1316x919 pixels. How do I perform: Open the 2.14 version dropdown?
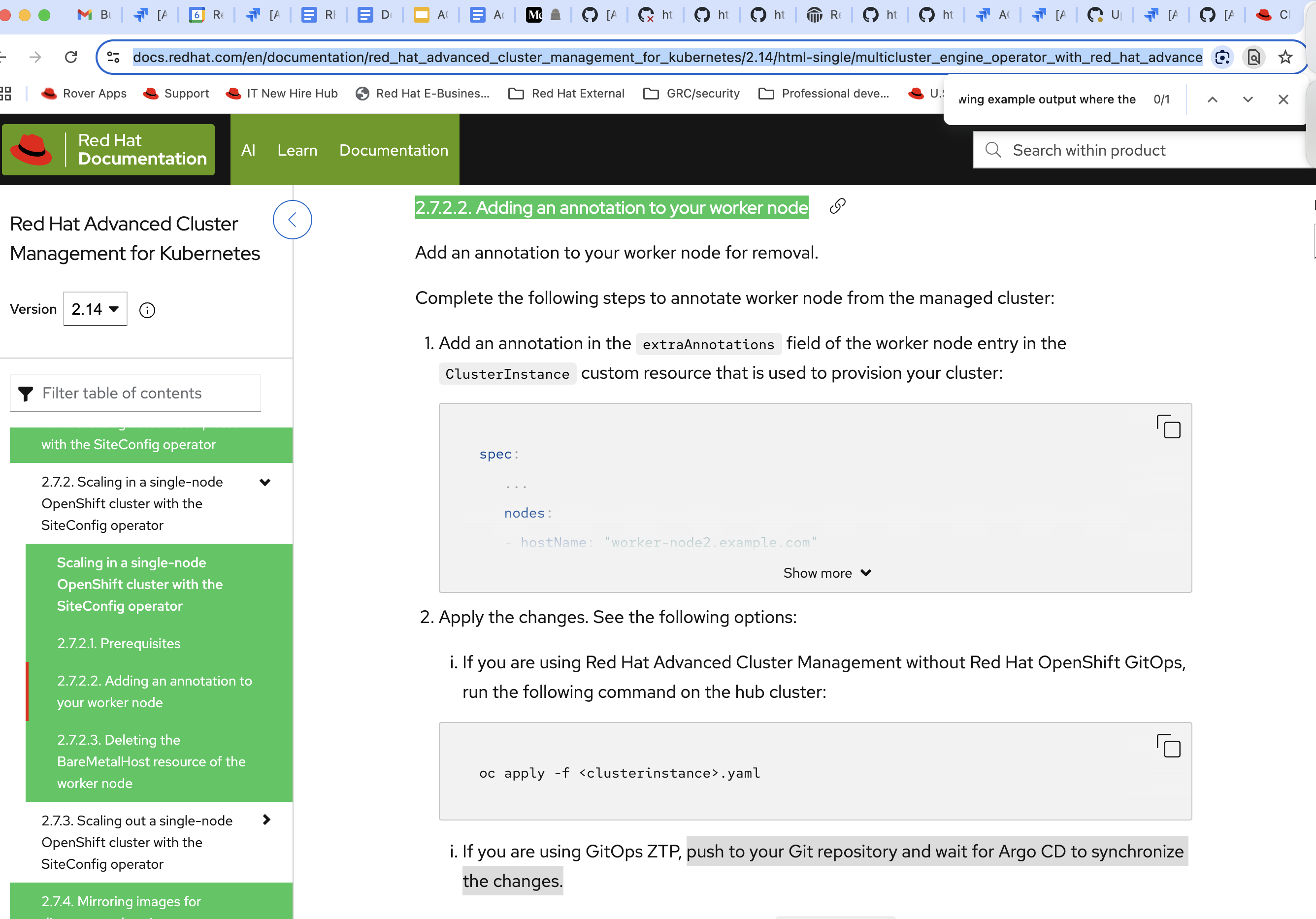coord(95,309)
